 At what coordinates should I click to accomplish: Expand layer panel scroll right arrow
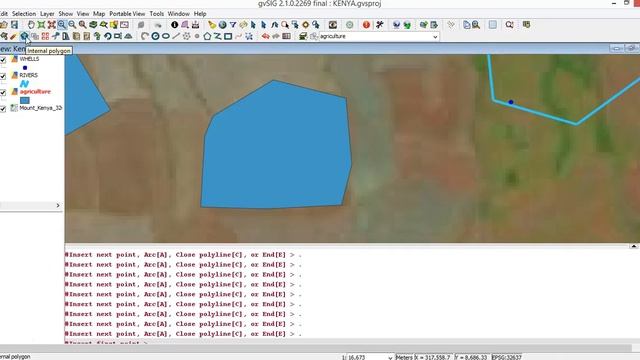[x=58, y=205]
